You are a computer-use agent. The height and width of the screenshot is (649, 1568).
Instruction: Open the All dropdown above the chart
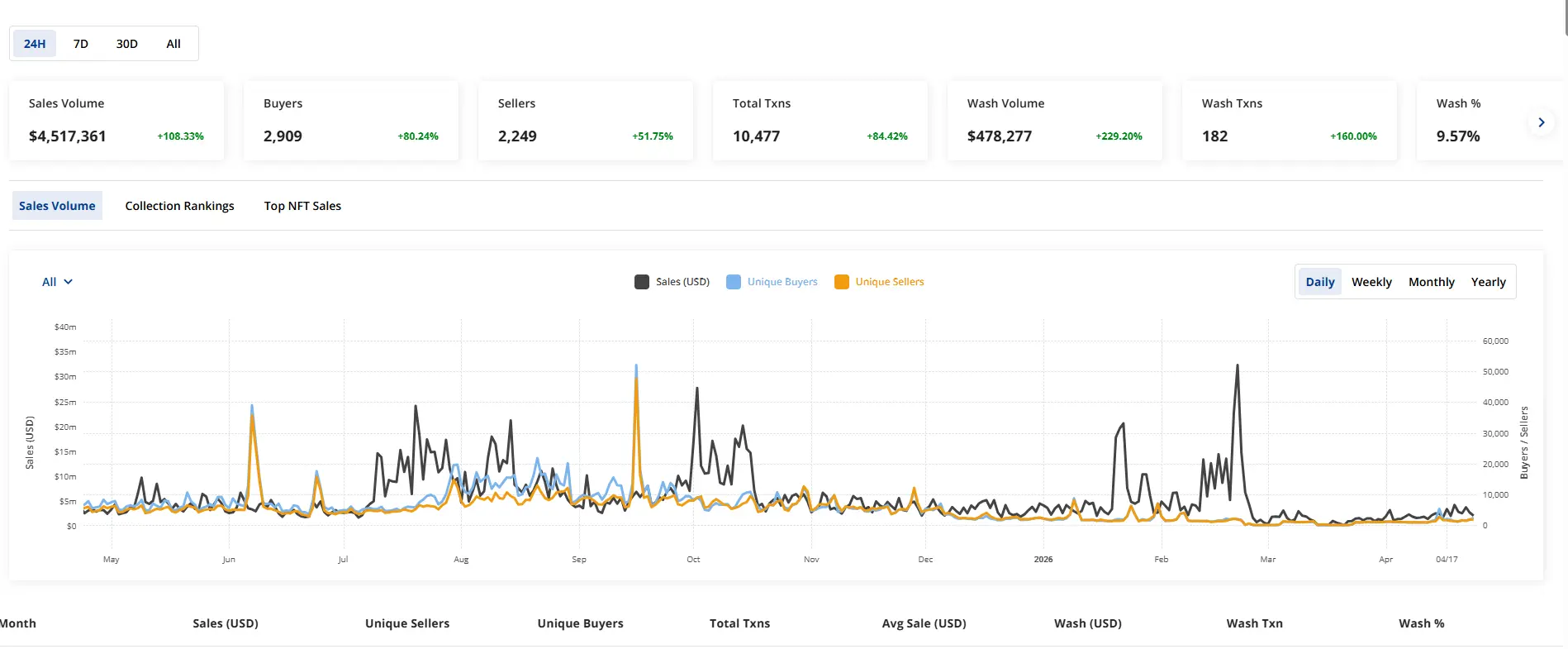[57, 282]
